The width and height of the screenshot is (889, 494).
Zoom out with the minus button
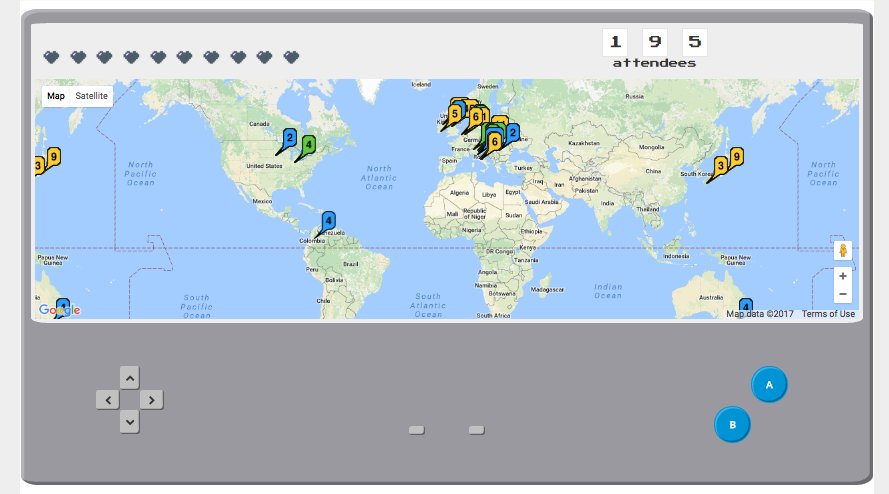click(x=843, y=294)
